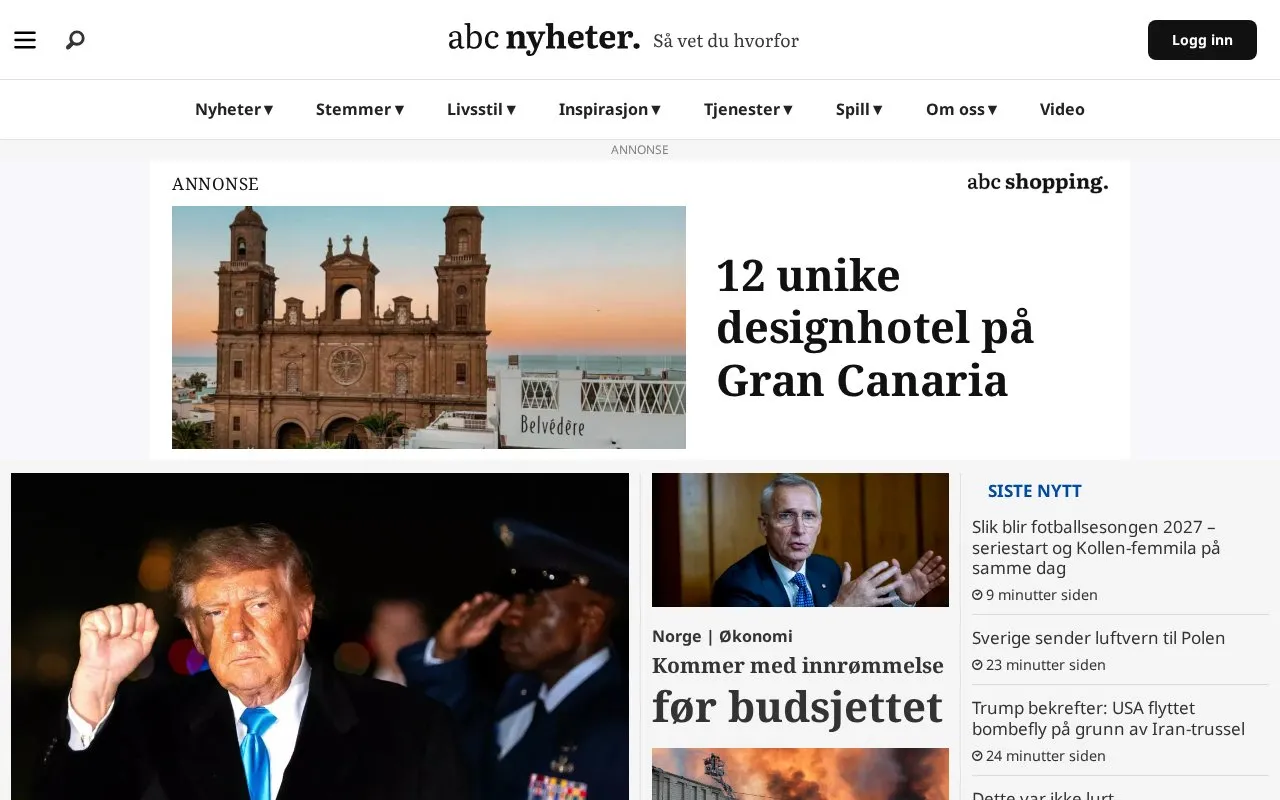Click the Så vet du hvorfor tagline
This screenshot has height=800, width=1280.
[x=726, y=41]
